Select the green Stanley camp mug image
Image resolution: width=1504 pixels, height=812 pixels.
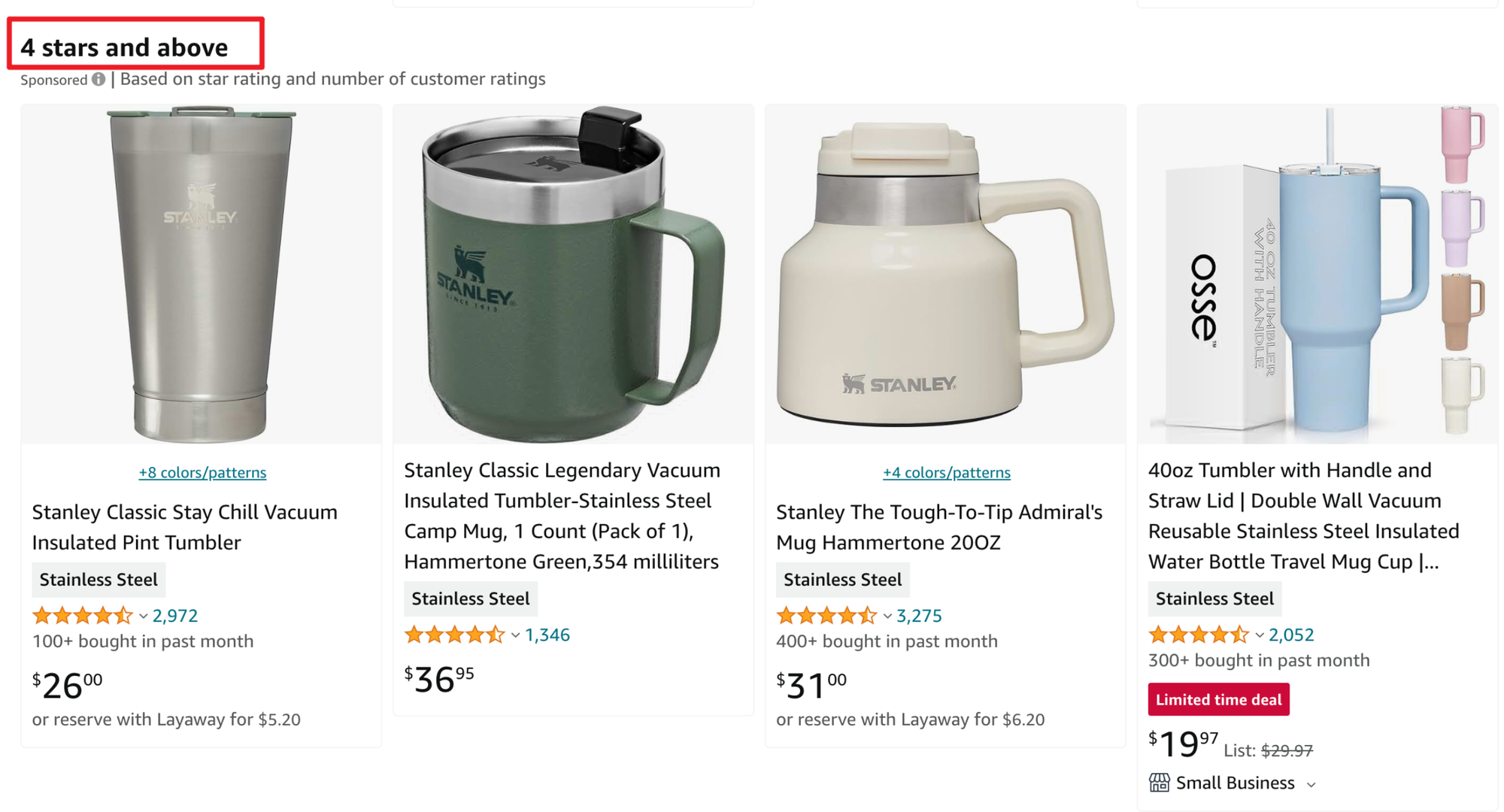pos(573,274)
